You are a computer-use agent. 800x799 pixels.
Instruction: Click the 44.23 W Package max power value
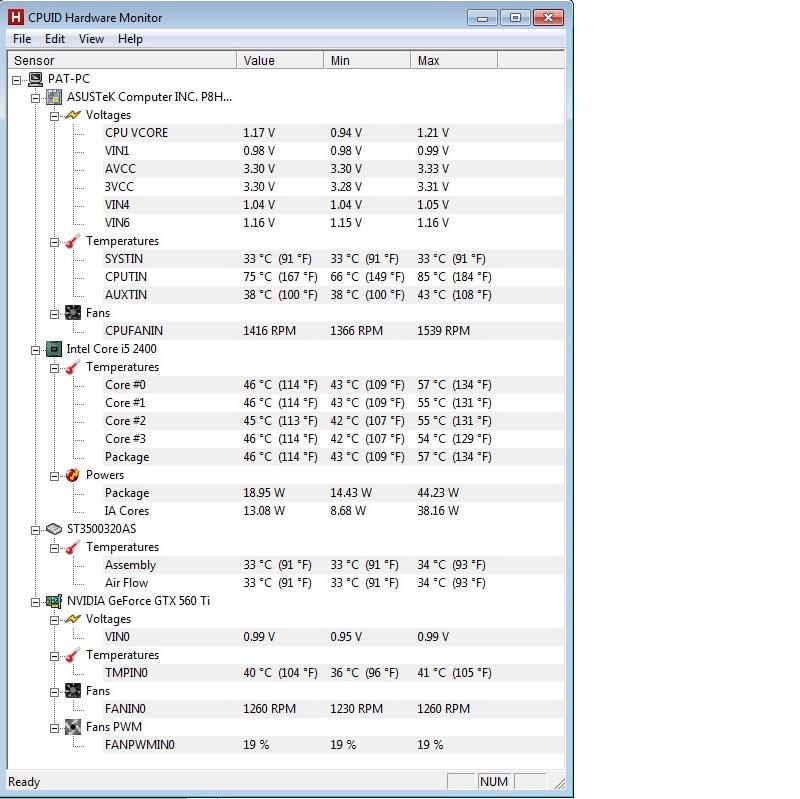click(x=438, y=493)
